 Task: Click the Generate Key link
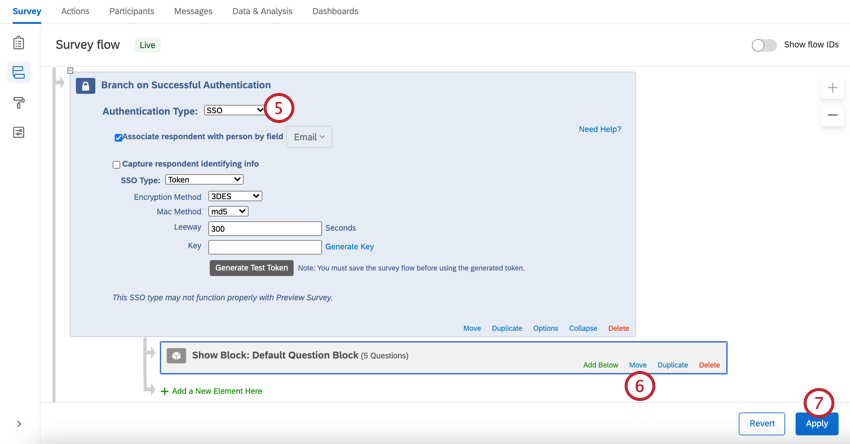[x=350, y=247]
